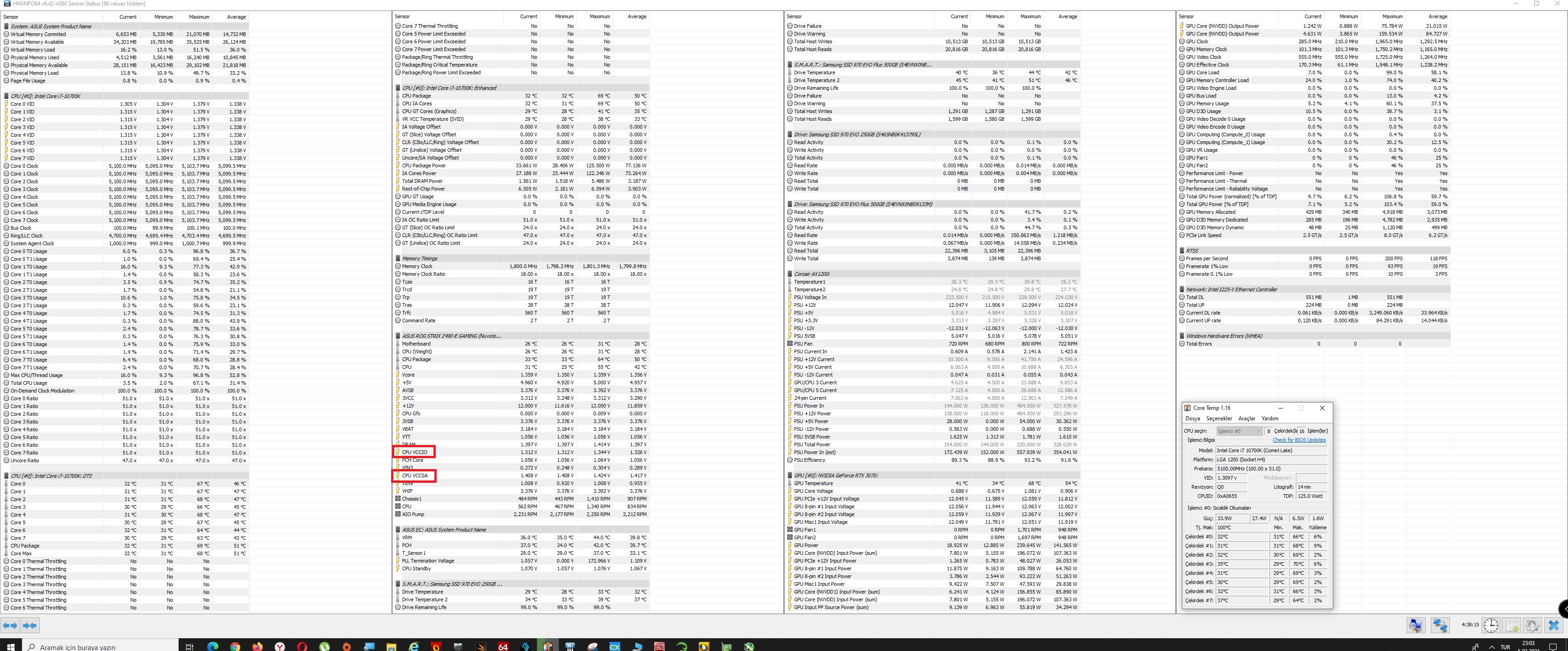Select the CPU [#0]: Intel Core i7-10700K: DTS header

coord(126,475)
